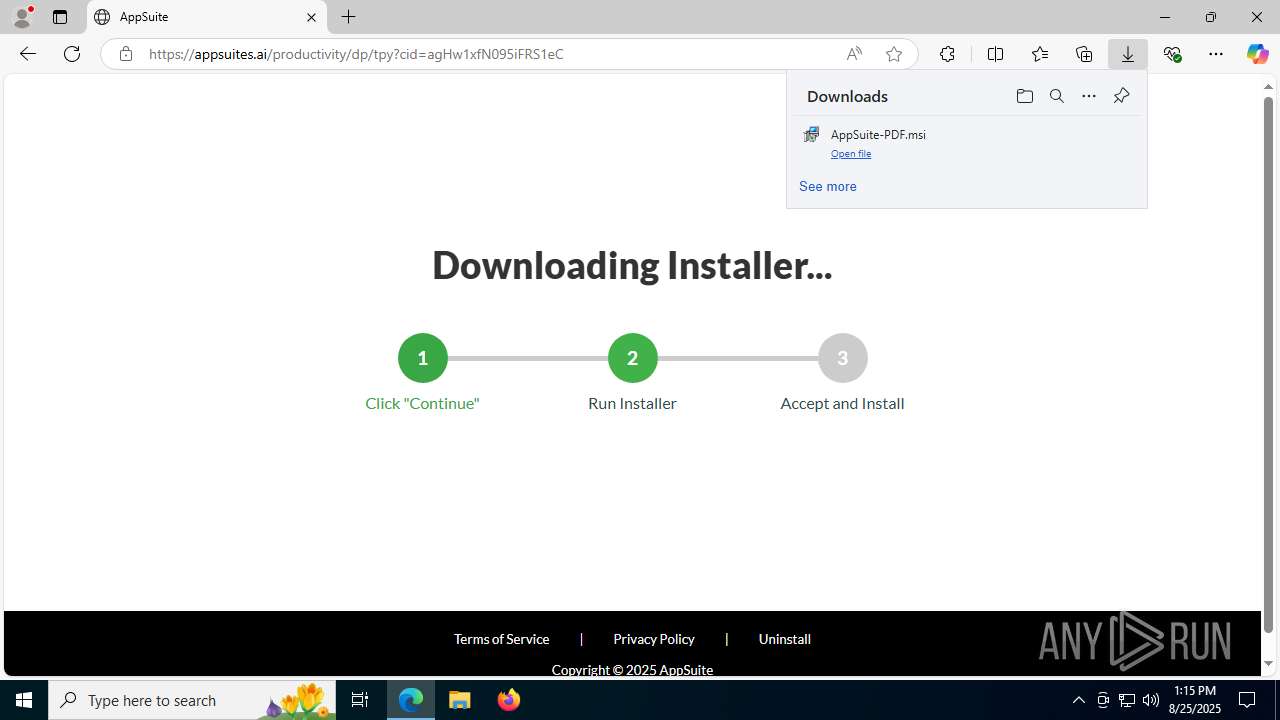Click the AppSuite-PDF.msi file entry
This screenshot has width=1280, height=720.
966,143
